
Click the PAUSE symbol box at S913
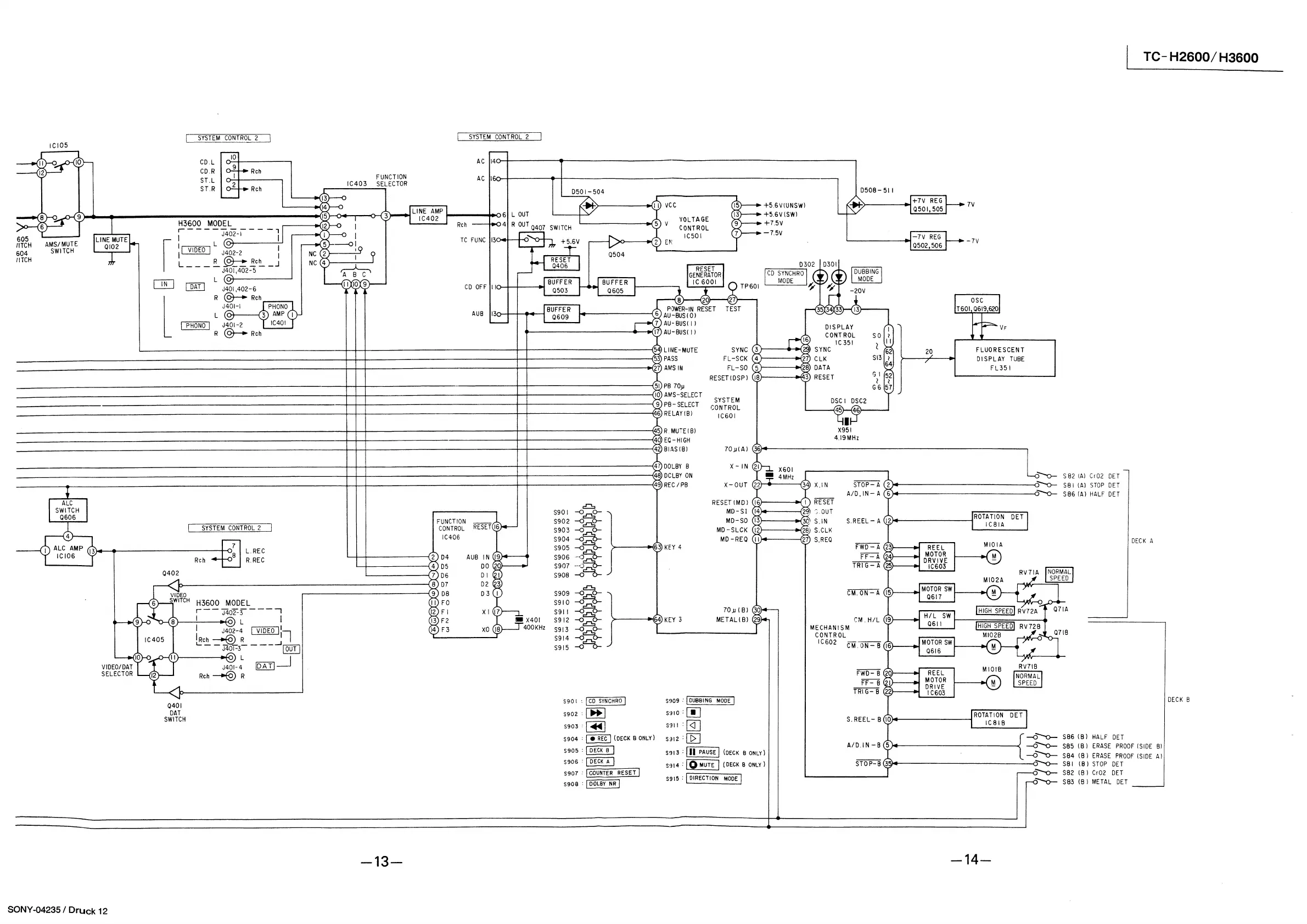pos(703,752)
